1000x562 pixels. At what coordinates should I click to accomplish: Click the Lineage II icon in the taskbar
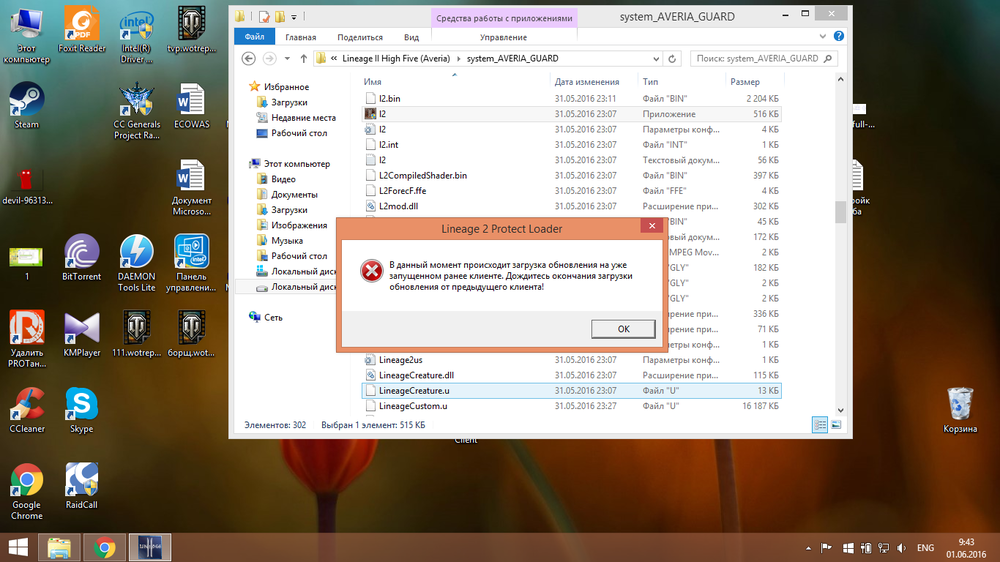[150, 547]
